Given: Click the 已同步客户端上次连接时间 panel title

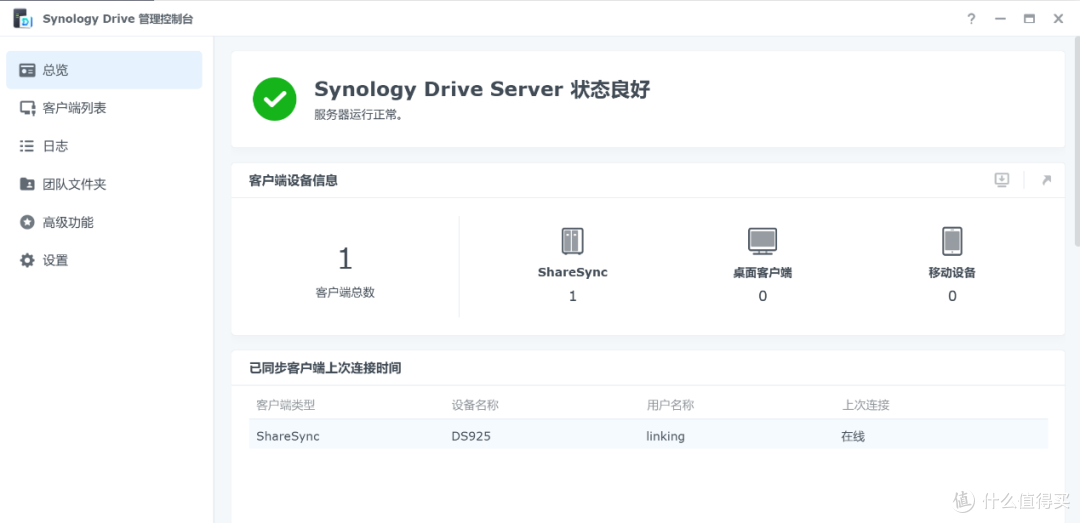Looking at the screenshot, I should click(325, 368).
